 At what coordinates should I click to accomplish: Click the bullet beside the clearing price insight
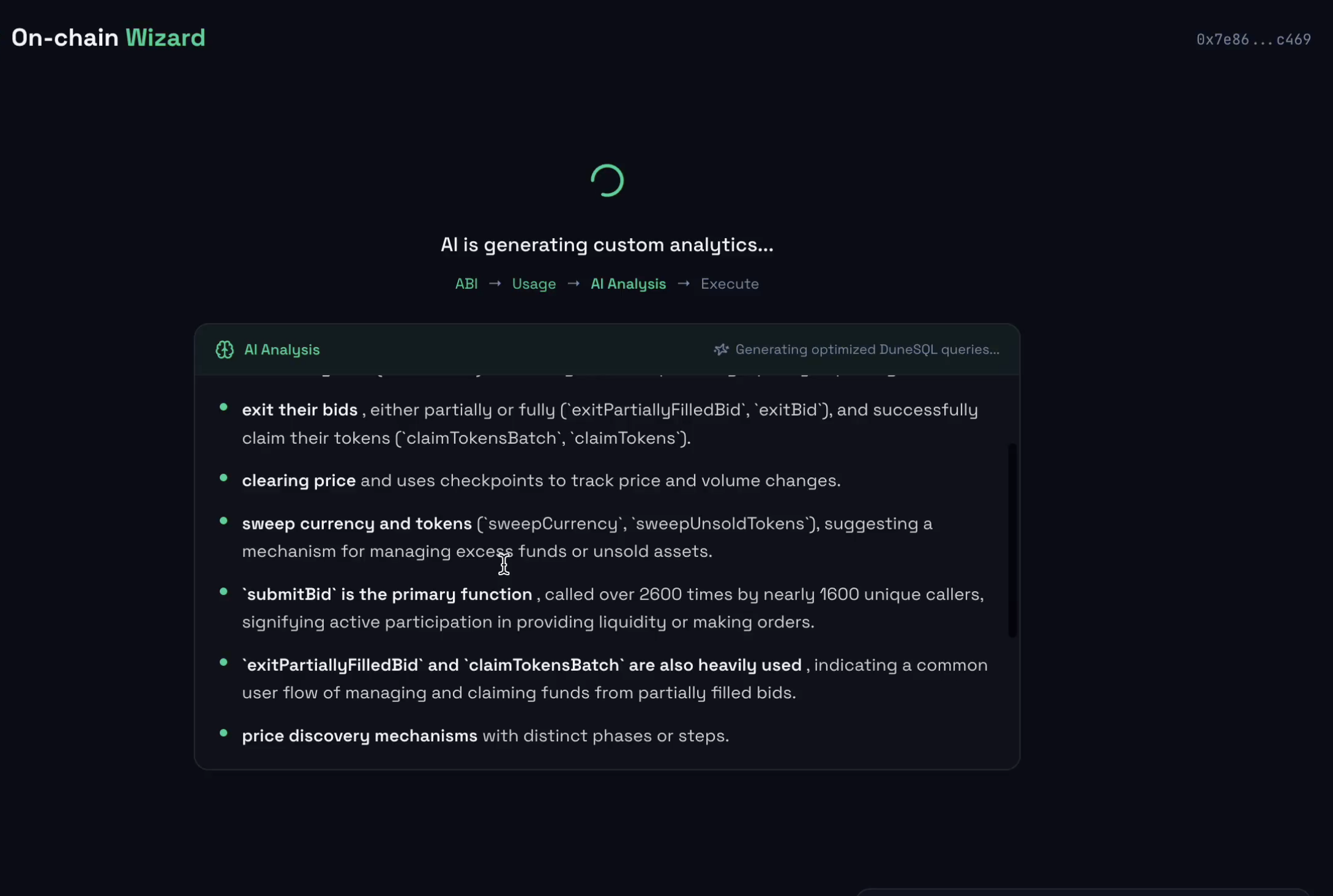pos(223,478)
